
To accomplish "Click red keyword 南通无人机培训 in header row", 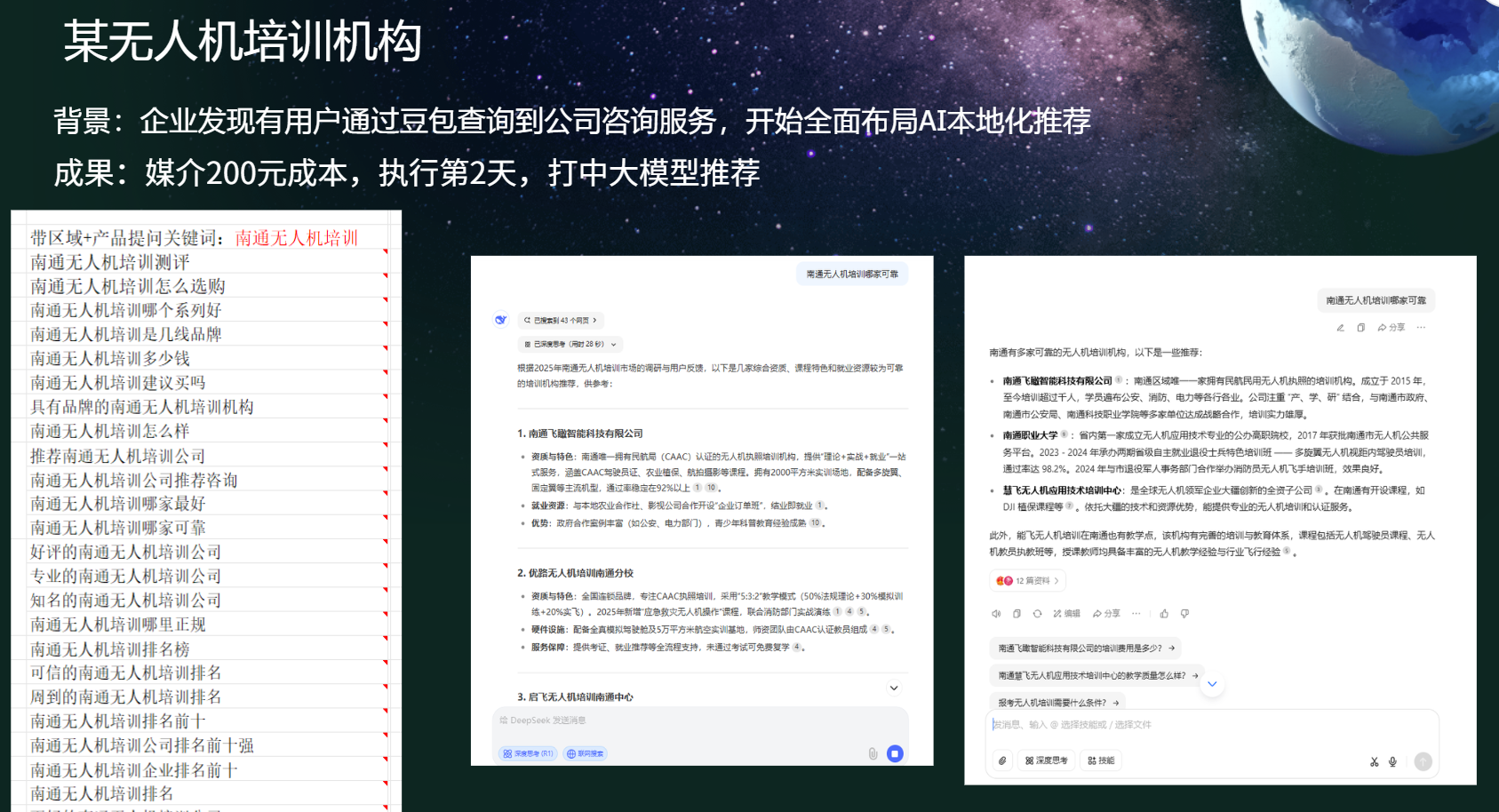I will point(296,238).
